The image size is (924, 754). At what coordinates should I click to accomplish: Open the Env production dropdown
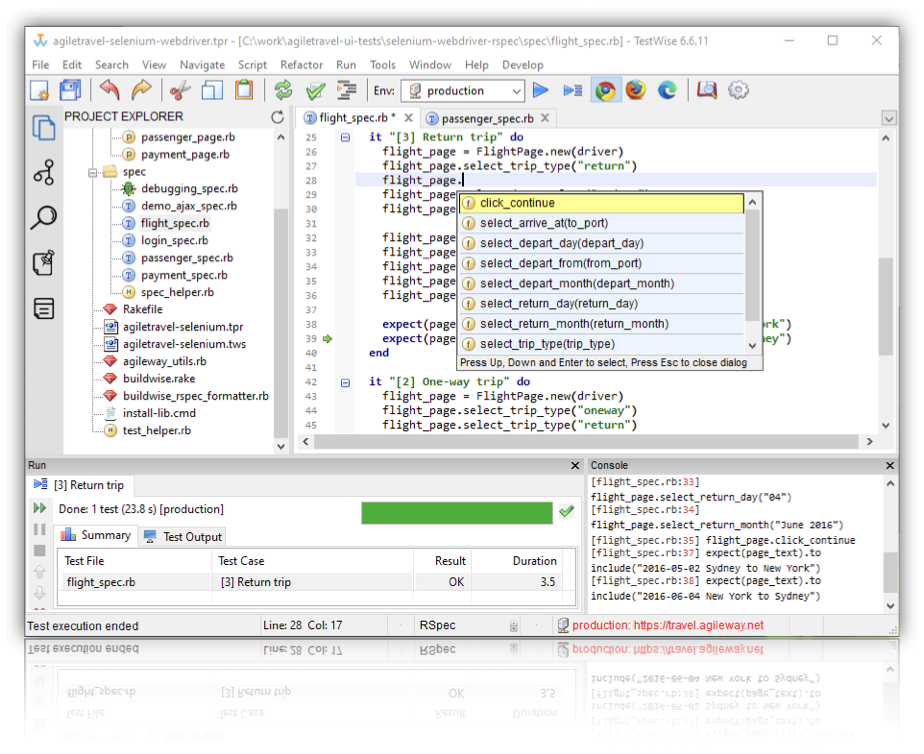pos(463,91)
